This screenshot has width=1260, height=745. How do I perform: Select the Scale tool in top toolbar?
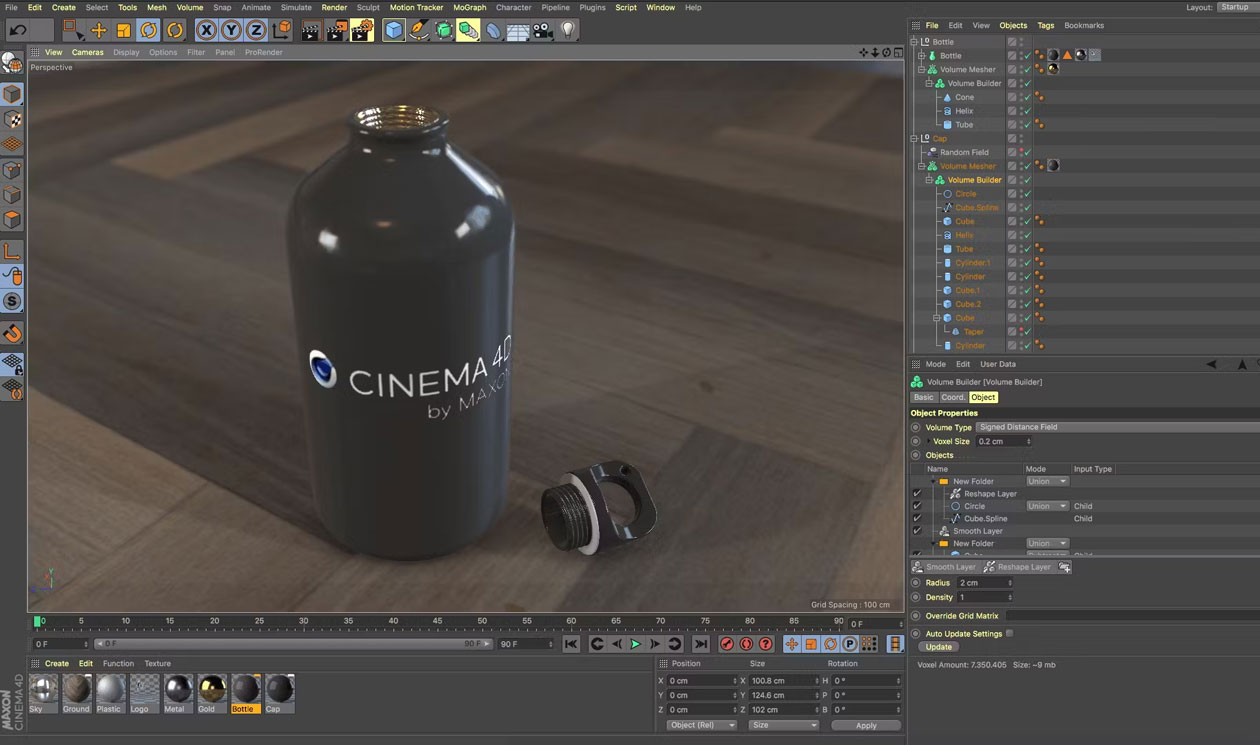tap(124, 30)
